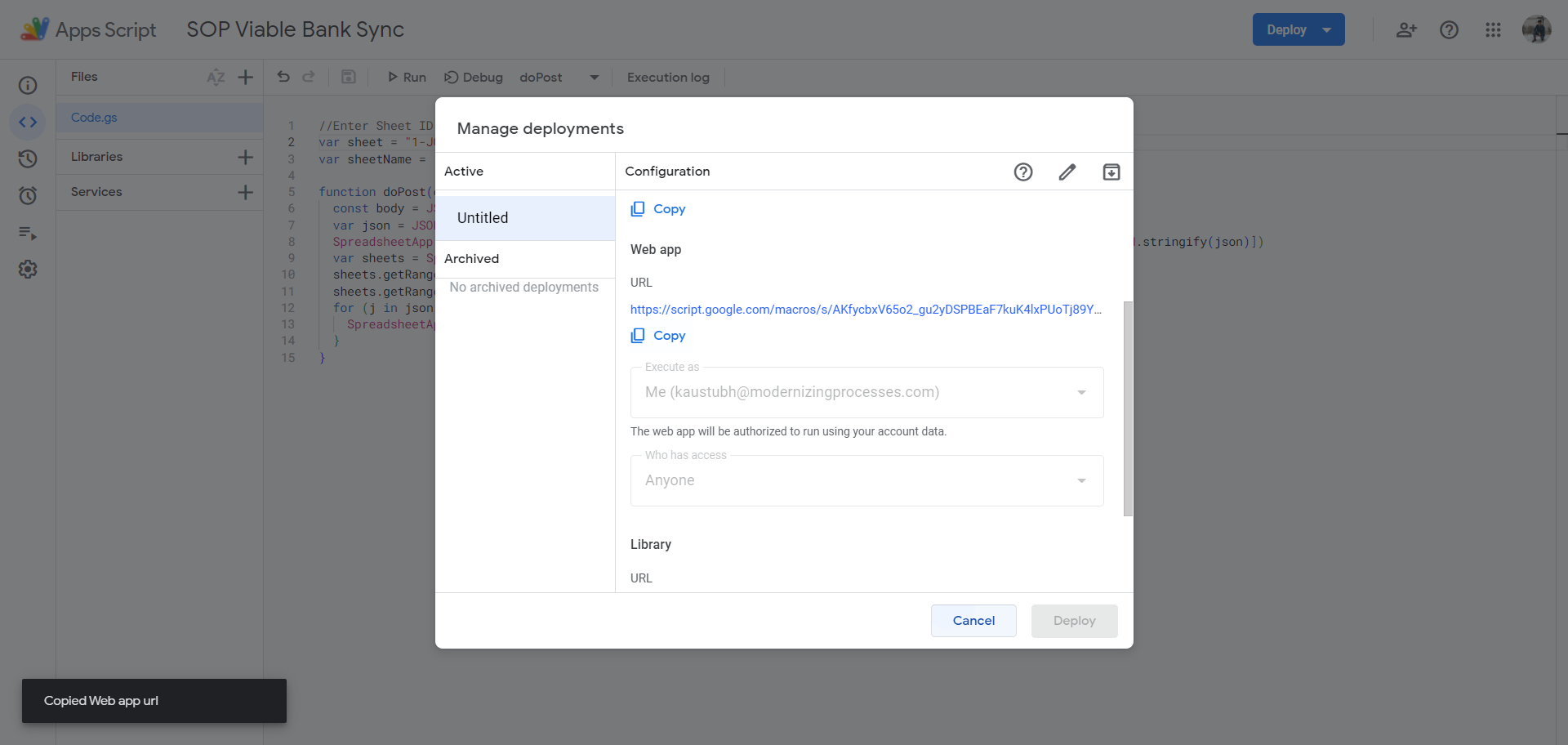The image size is (1568, 745).
Task: Select the Untitled active deployment
Action: click(525, 218)
